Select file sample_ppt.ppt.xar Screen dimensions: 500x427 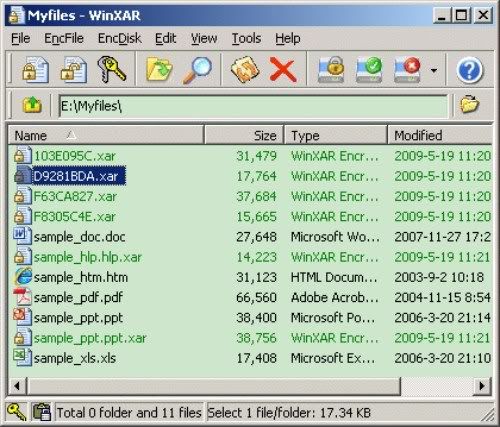pyautogui.click(x=90, y=338)
